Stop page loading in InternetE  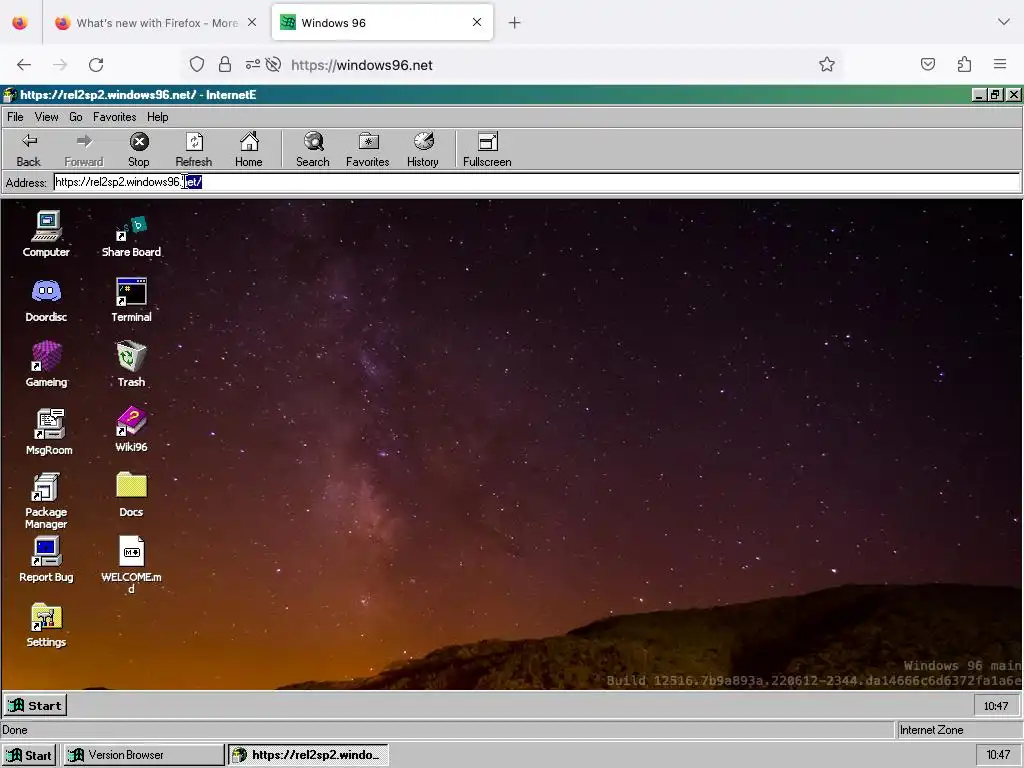138,150
